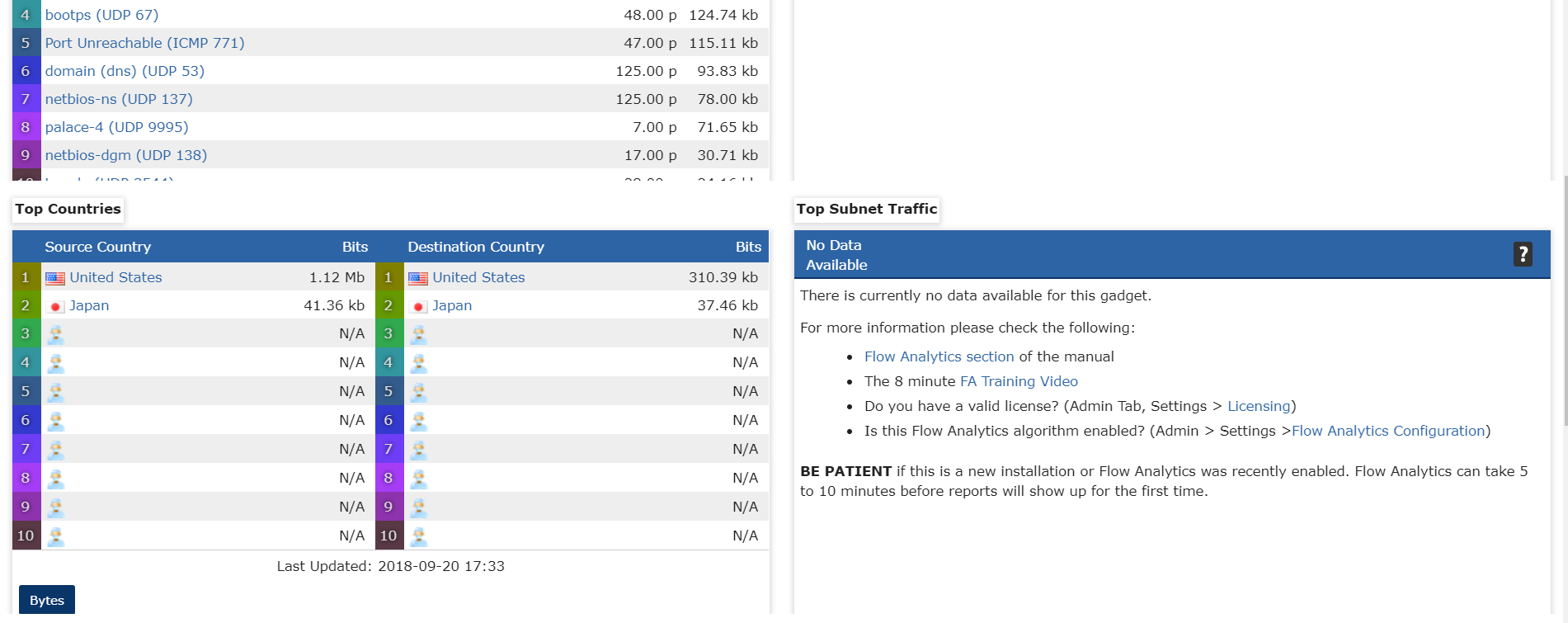Click unknown country icon in source row 3
Viewport: 1568px width, 623px height.
point(55,334)
